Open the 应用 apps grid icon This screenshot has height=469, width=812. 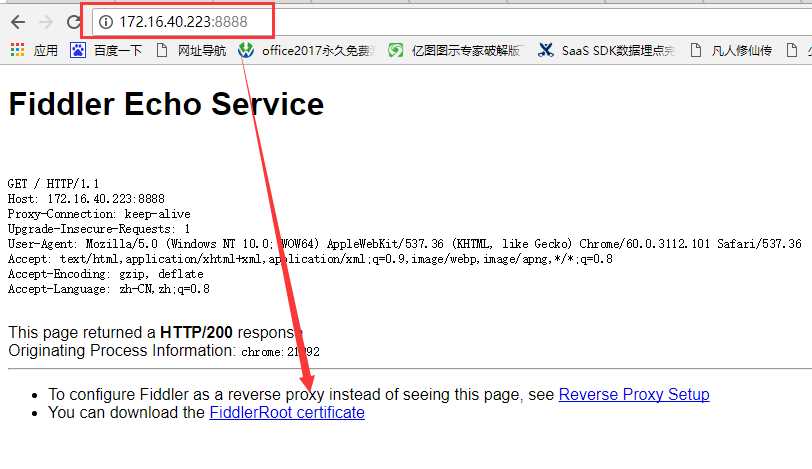pyautogui.click(x=18, y=50)
